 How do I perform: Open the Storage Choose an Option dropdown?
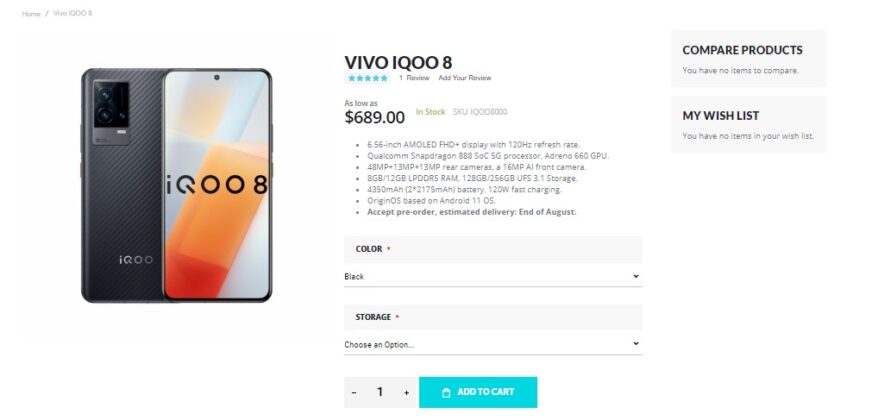[493, 344]
